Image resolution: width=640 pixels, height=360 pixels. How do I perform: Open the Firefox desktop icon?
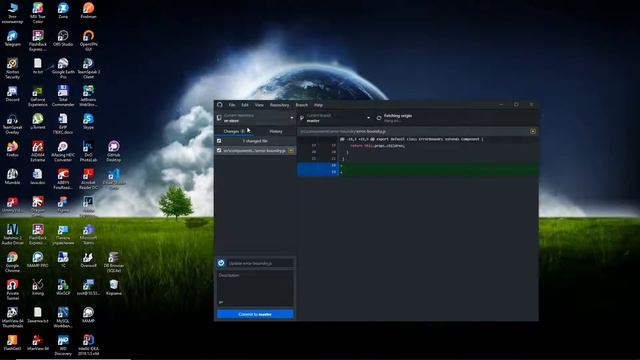point(12,149)
